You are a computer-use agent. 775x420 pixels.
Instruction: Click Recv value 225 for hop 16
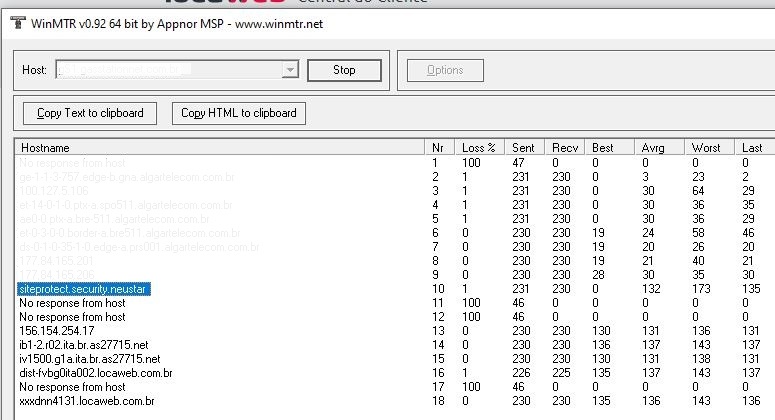click(561, 373)
